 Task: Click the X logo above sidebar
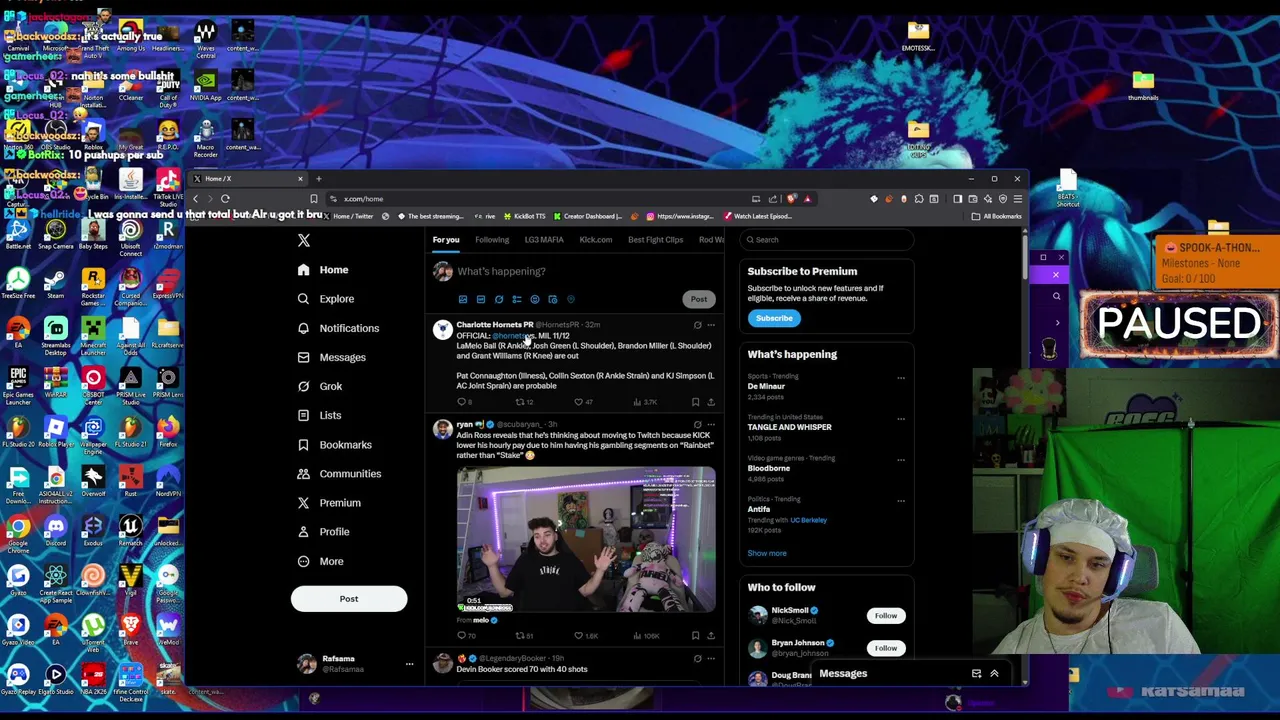coord(304,240)
